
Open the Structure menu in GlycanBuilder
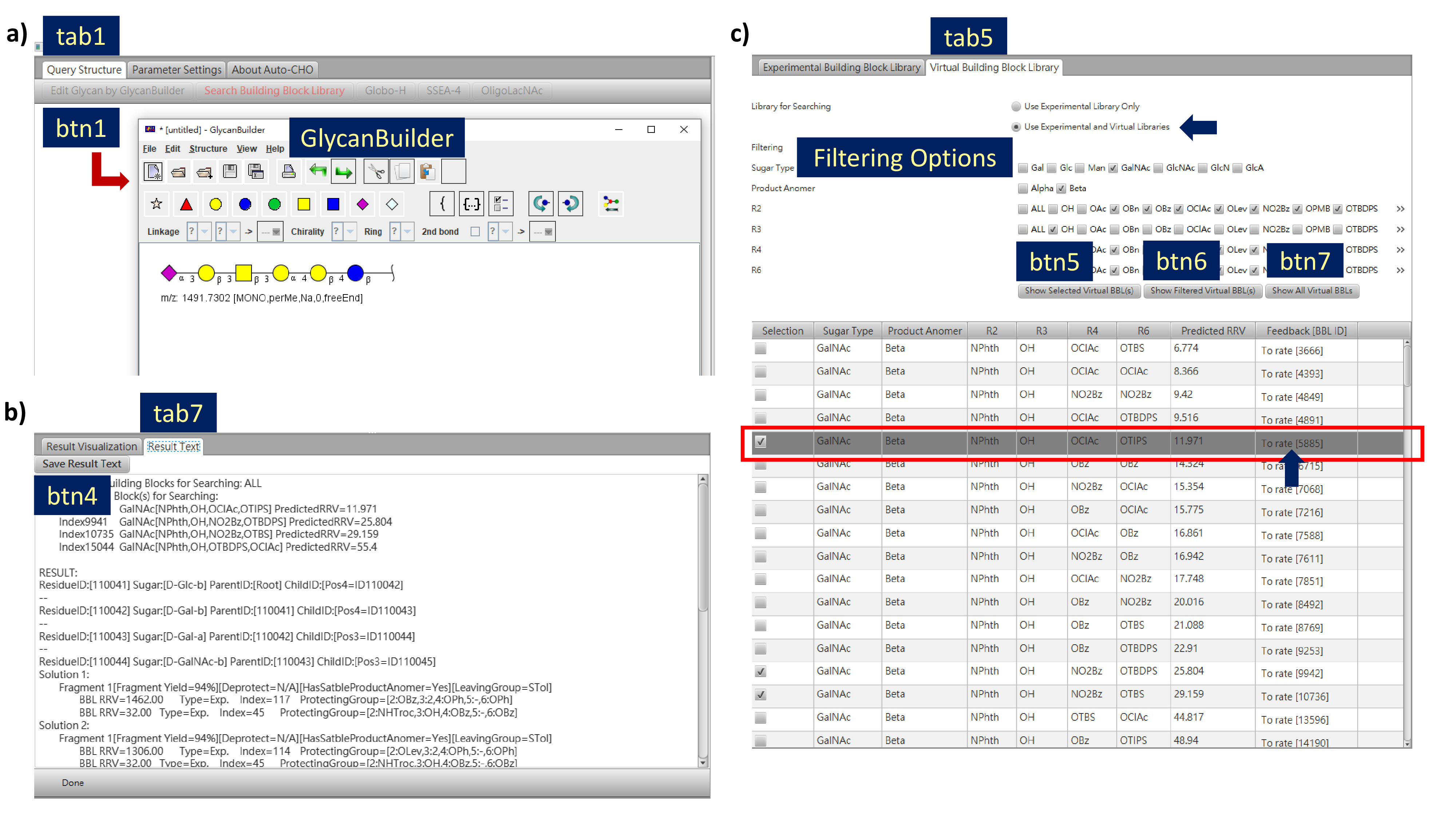pyautogui.click(x=208, y=149)
